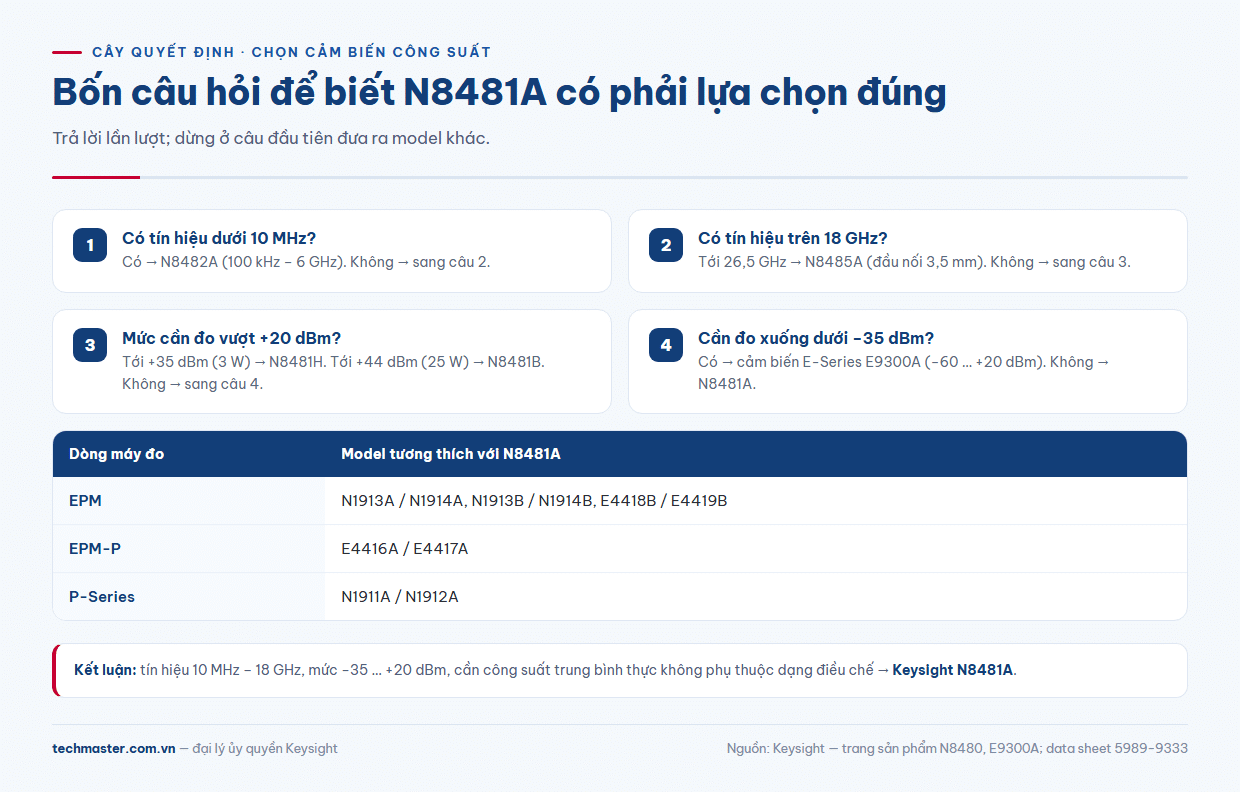Select the number 1 badge of the first question
The image size is (1240, 792).
click(x=90, y=245)
